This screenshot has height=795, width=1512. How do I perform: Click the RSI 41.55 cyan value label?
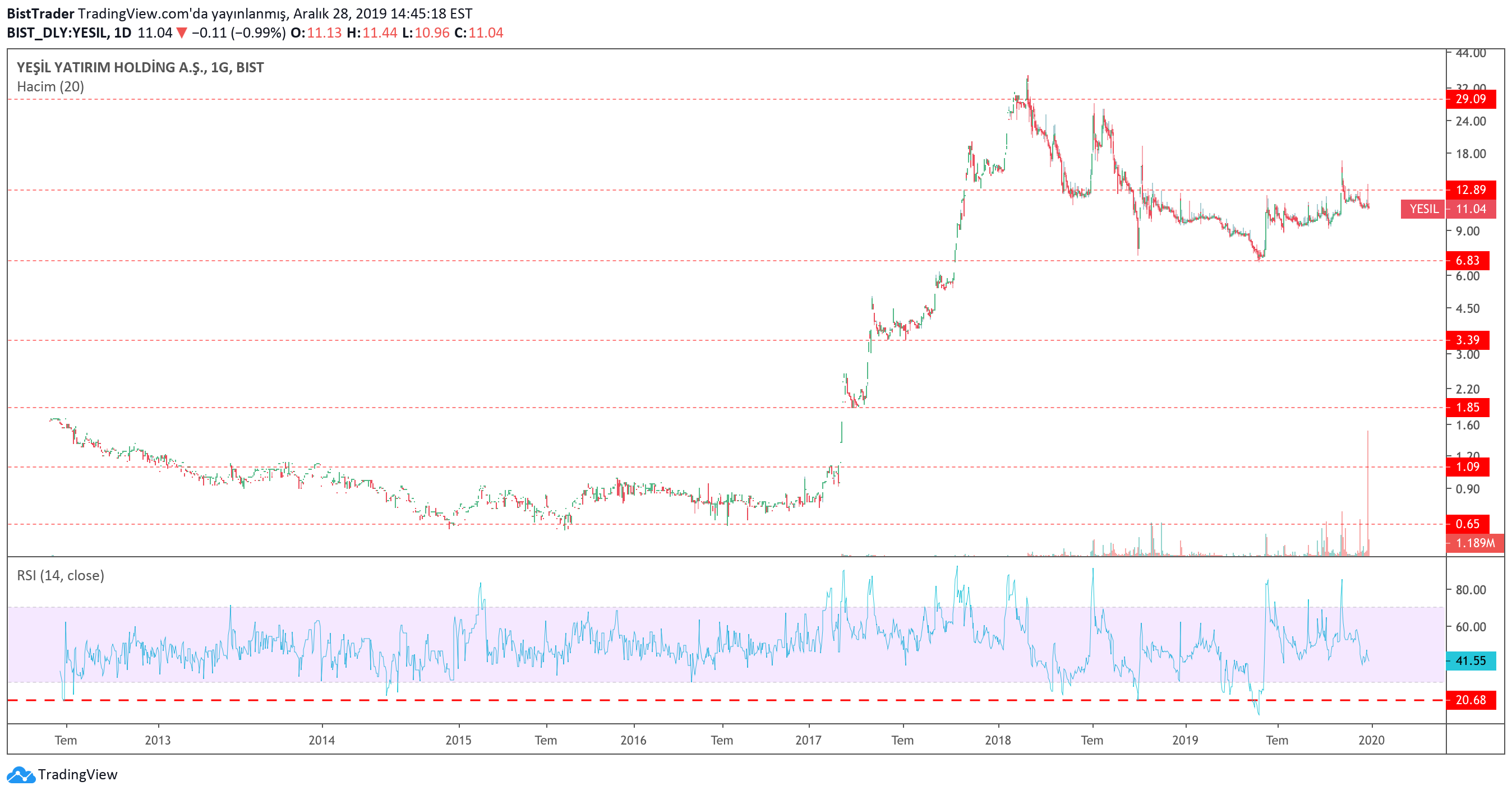(1470, 661)
